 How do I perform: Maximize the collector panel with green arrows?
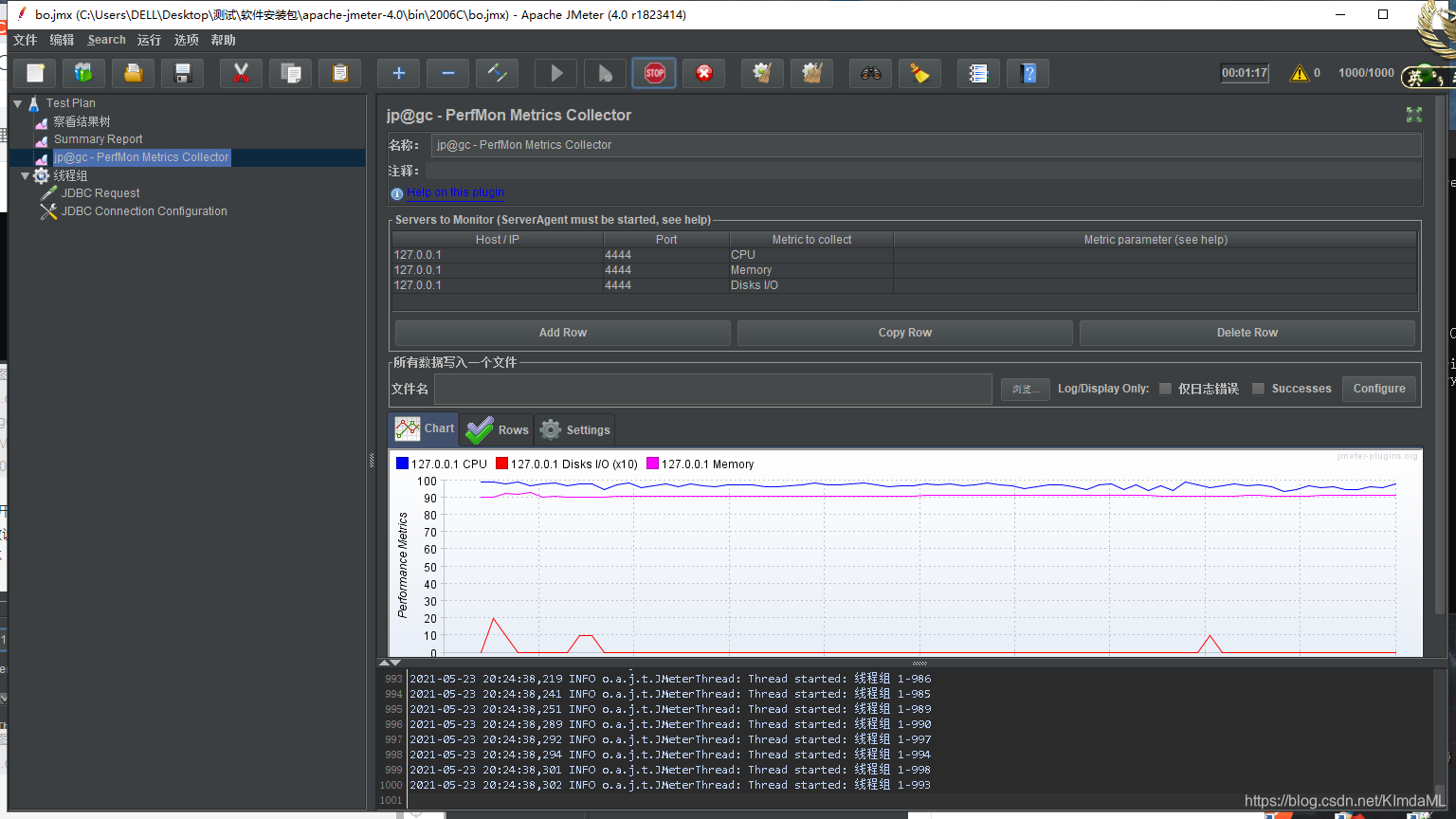pyautogui.click(x=1413, y=115)
